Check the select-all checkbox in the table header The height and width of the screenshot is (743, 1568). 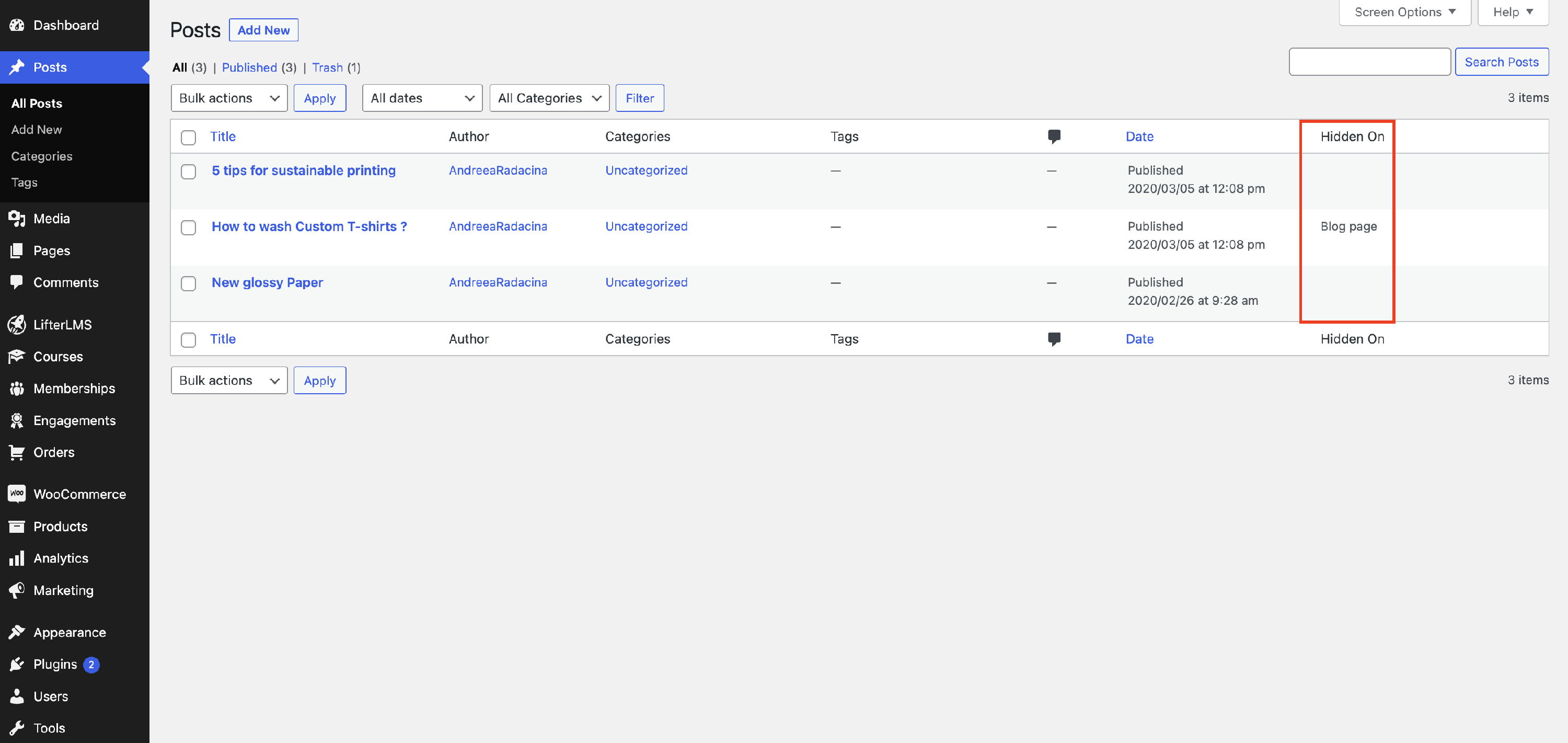pos(188,138)
